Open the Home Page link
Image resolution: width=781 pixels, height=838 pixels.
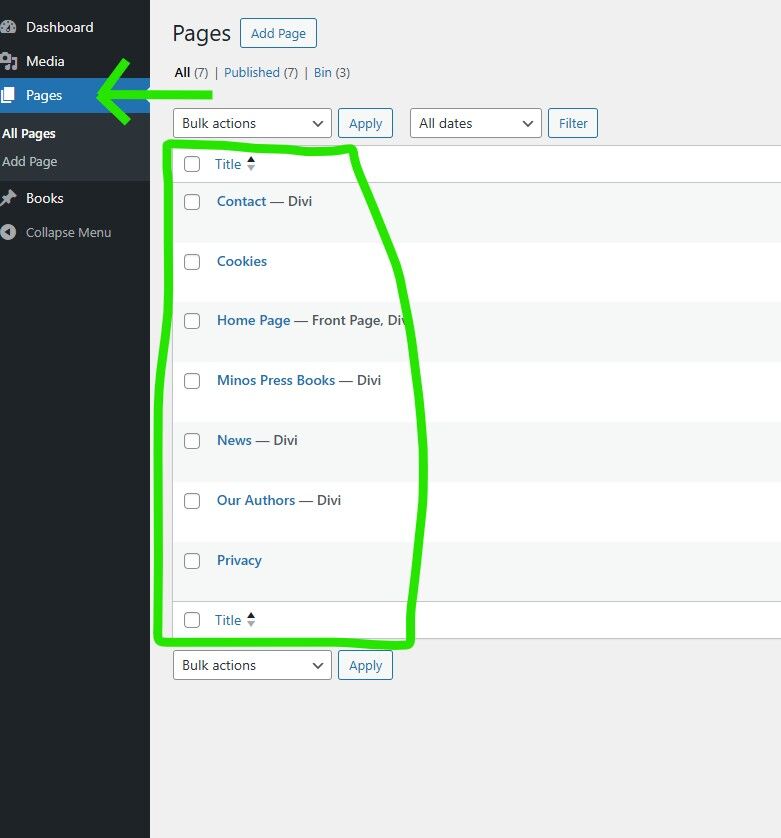(x=253, y=320)
